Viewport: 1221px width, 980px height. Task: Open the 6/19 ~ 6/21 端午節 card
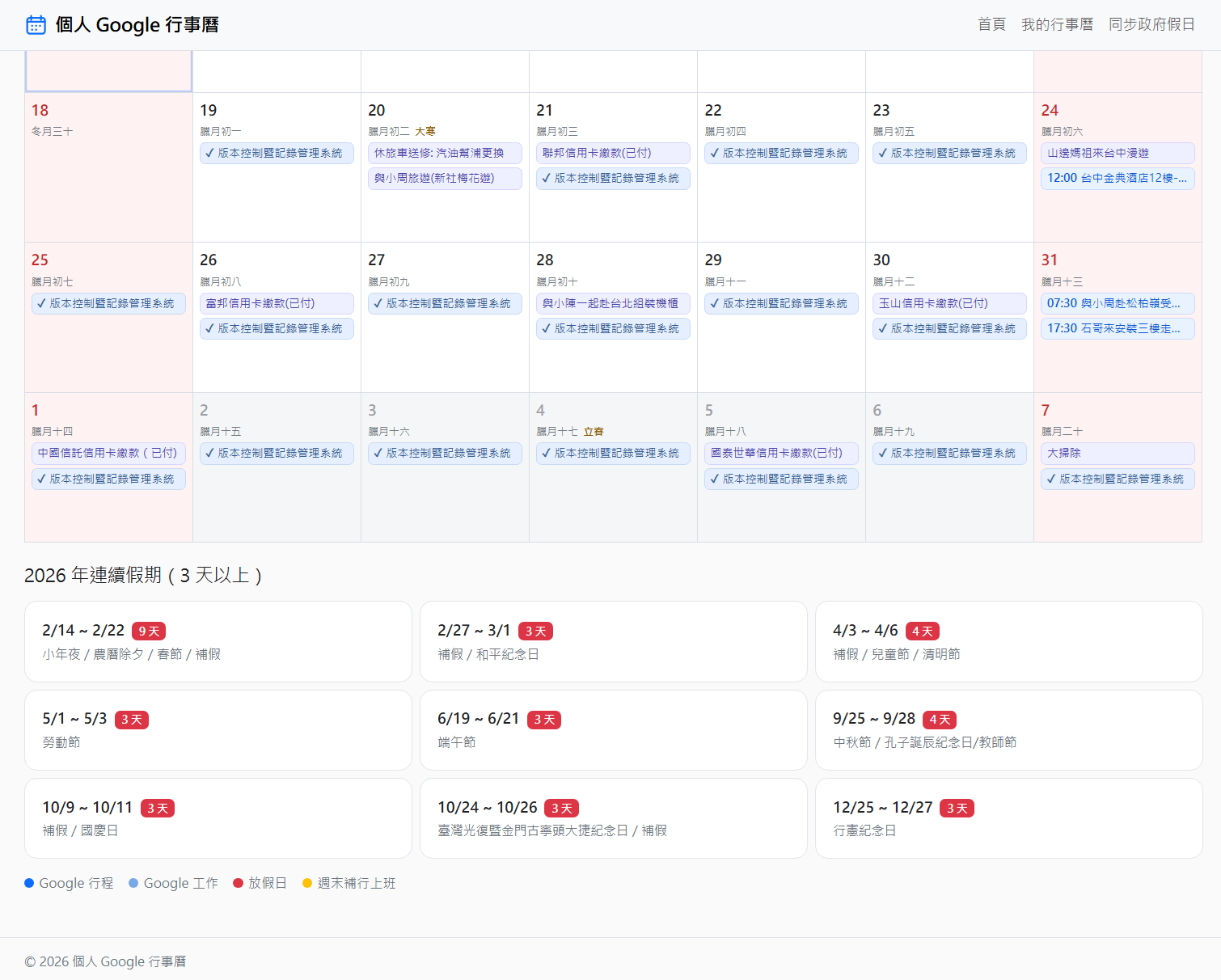coord(613,730)
